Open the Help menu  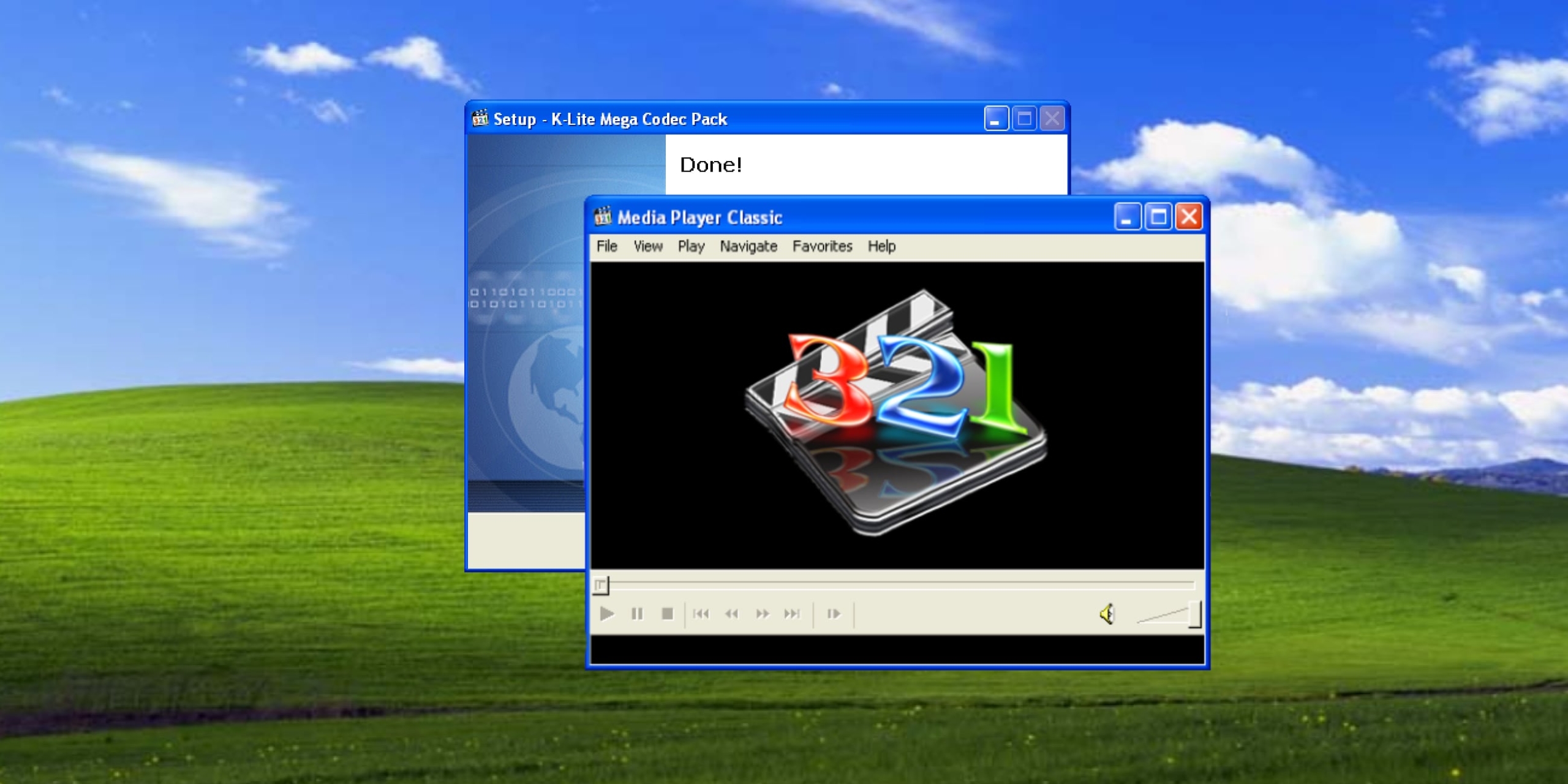(881, 246)
